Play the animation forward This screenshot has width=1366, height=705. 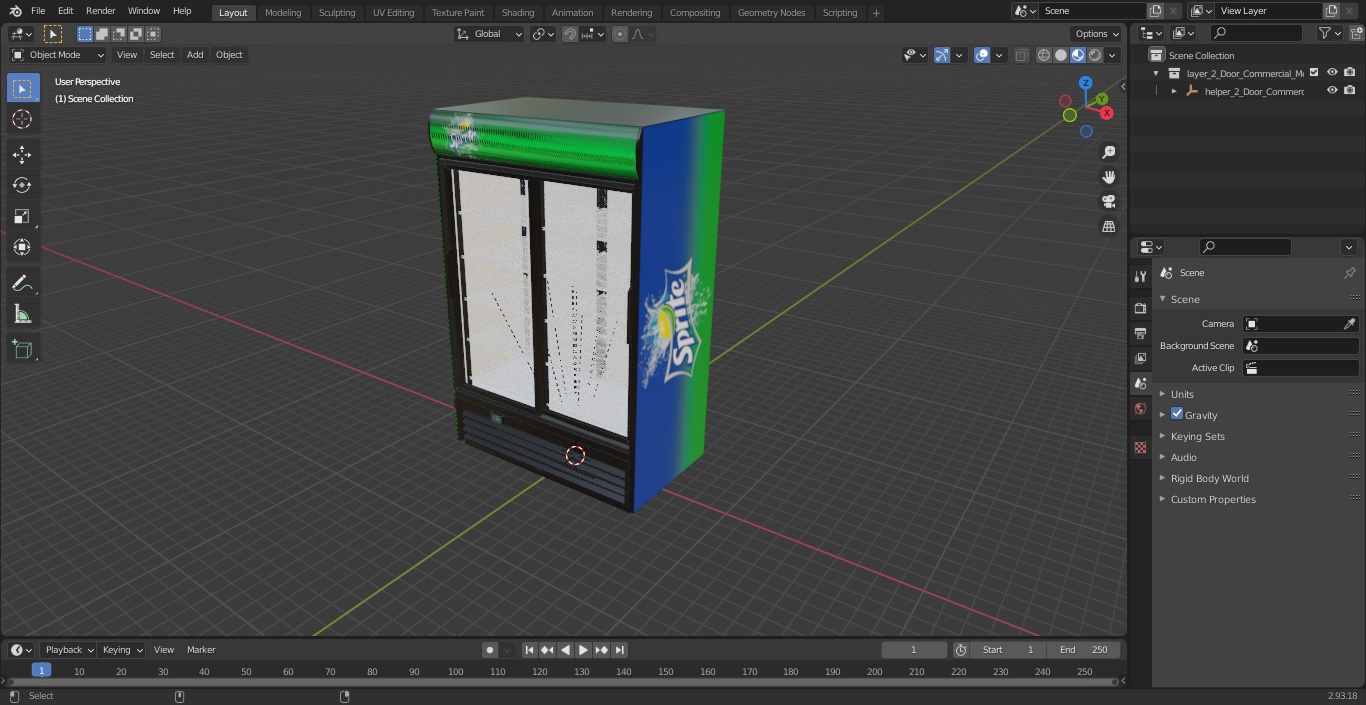[583, 650]
